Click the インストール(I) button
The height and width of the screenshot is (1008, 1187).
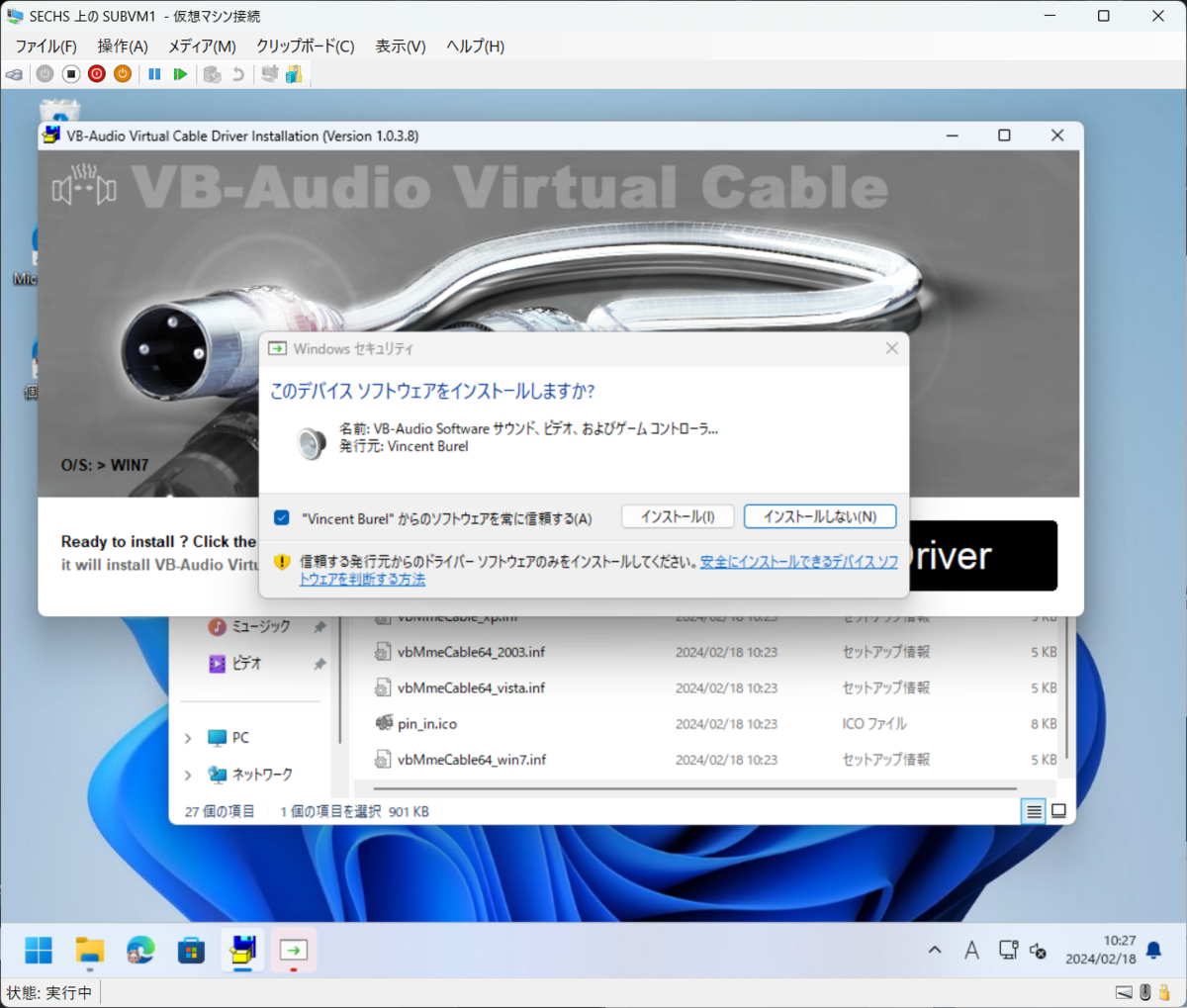678,516
